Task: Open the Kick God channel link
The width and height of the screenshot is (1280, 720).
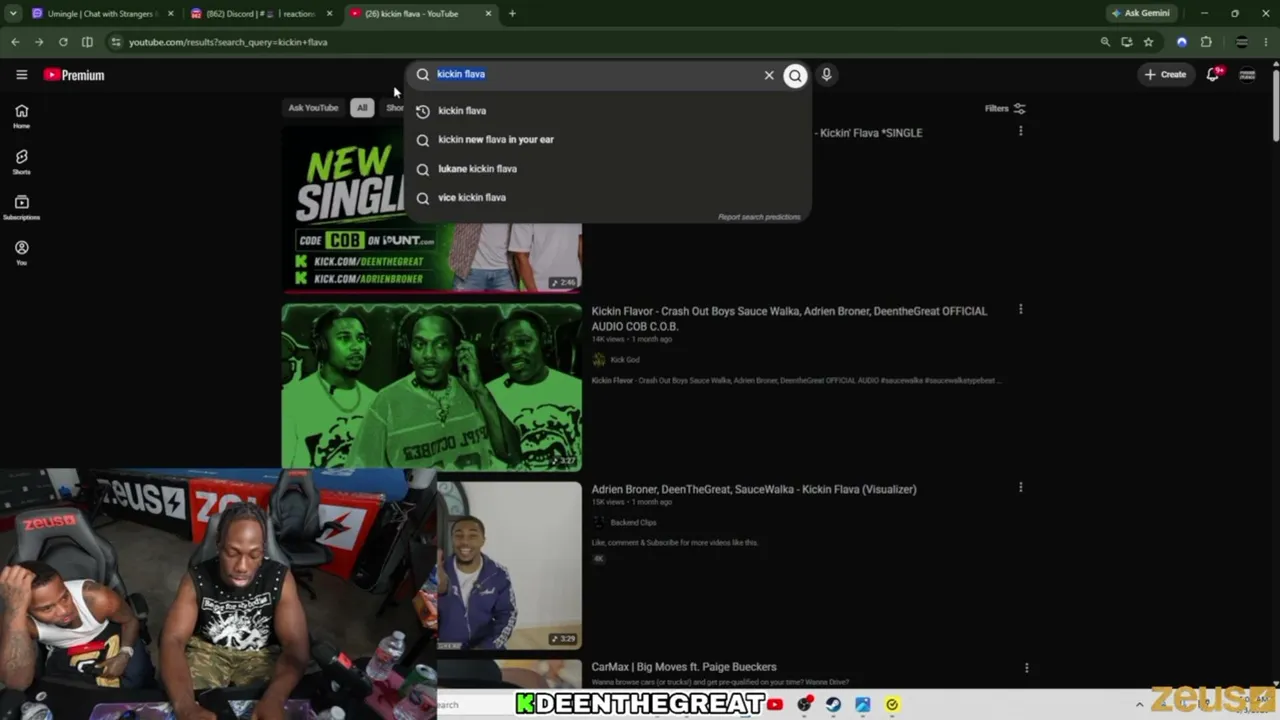Action: [625, 360]
